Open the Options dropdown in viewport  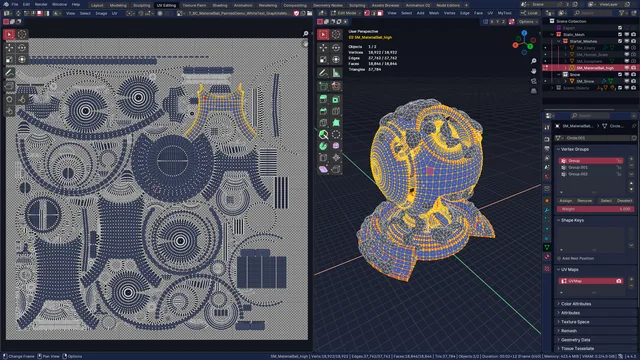coord(528,22)
